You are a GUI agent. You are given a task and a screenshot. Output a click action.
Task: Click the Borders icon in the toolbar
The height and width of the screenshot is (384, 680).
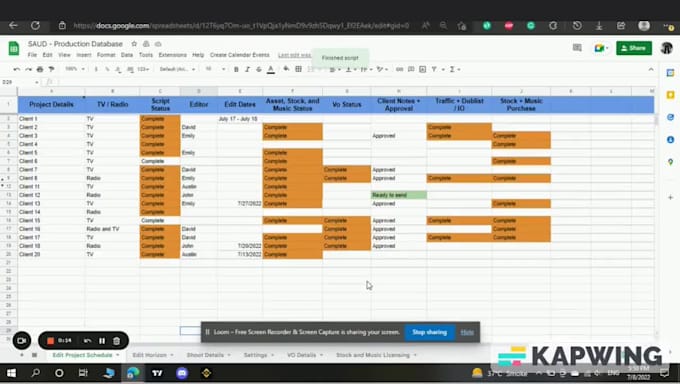click(298, 69)
